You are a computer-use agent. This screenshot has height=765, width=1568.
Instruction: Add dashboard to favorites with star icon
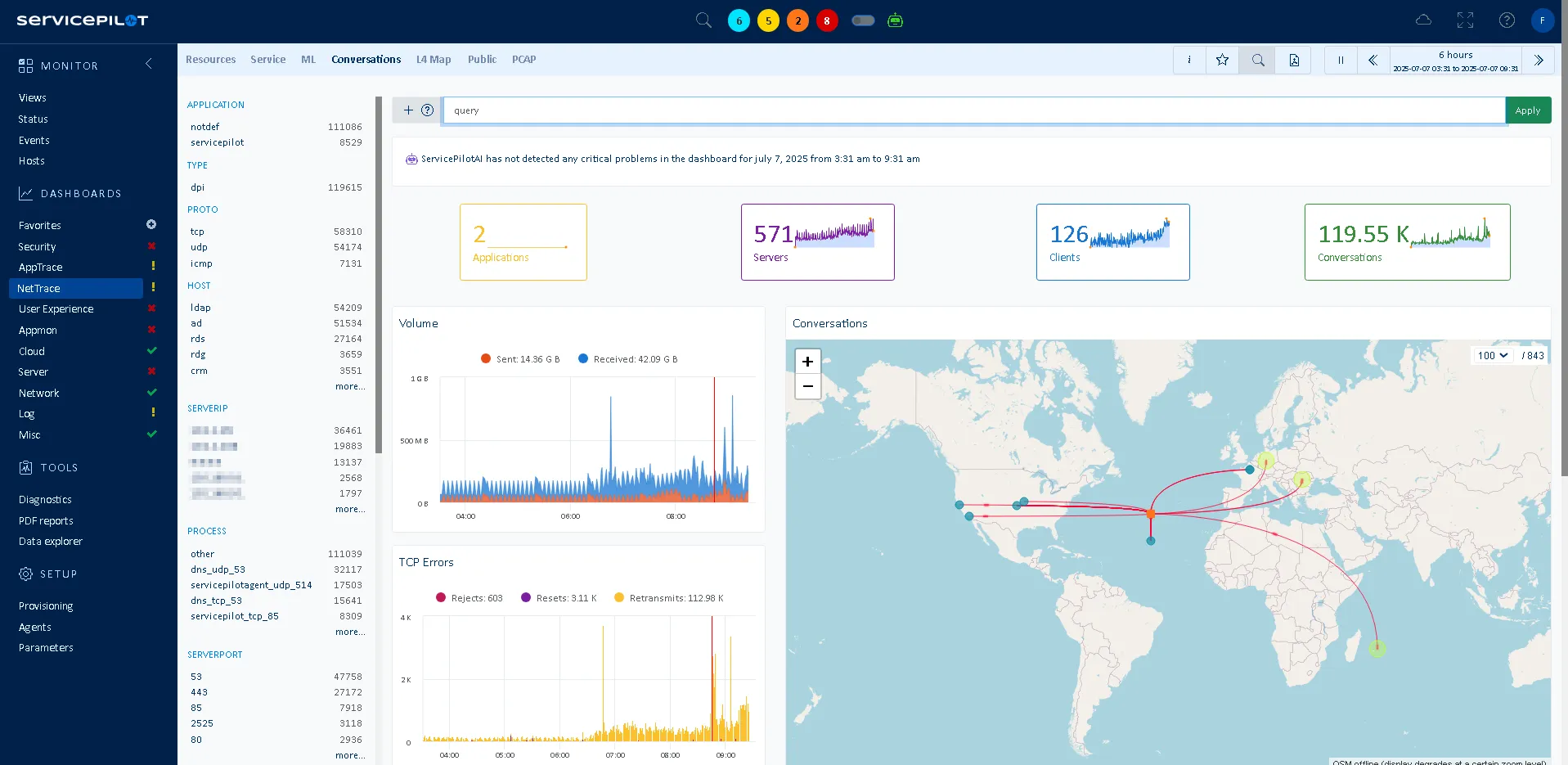pyautogui.click(x=1222, y=60)
